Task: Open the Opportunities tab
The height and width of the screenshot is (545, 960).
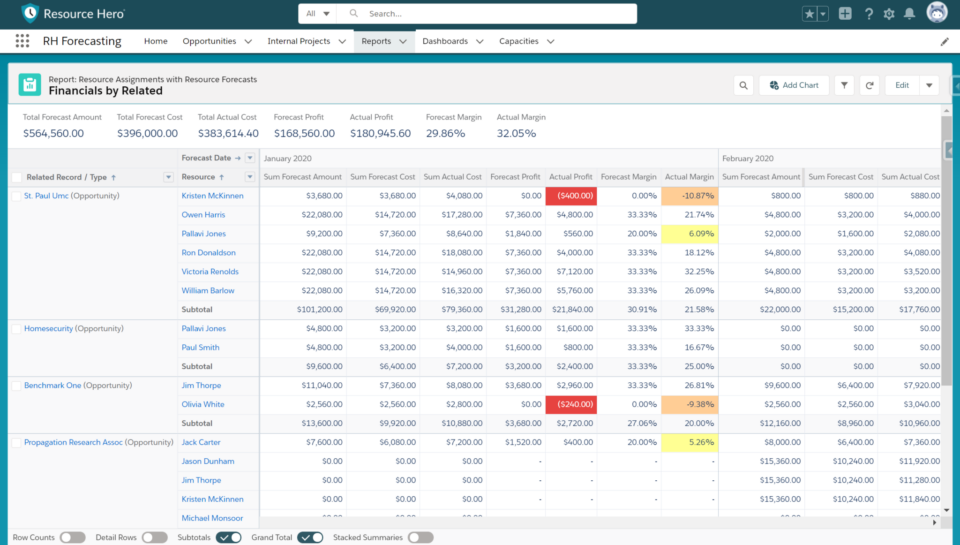Action: (x=209, y=41)
